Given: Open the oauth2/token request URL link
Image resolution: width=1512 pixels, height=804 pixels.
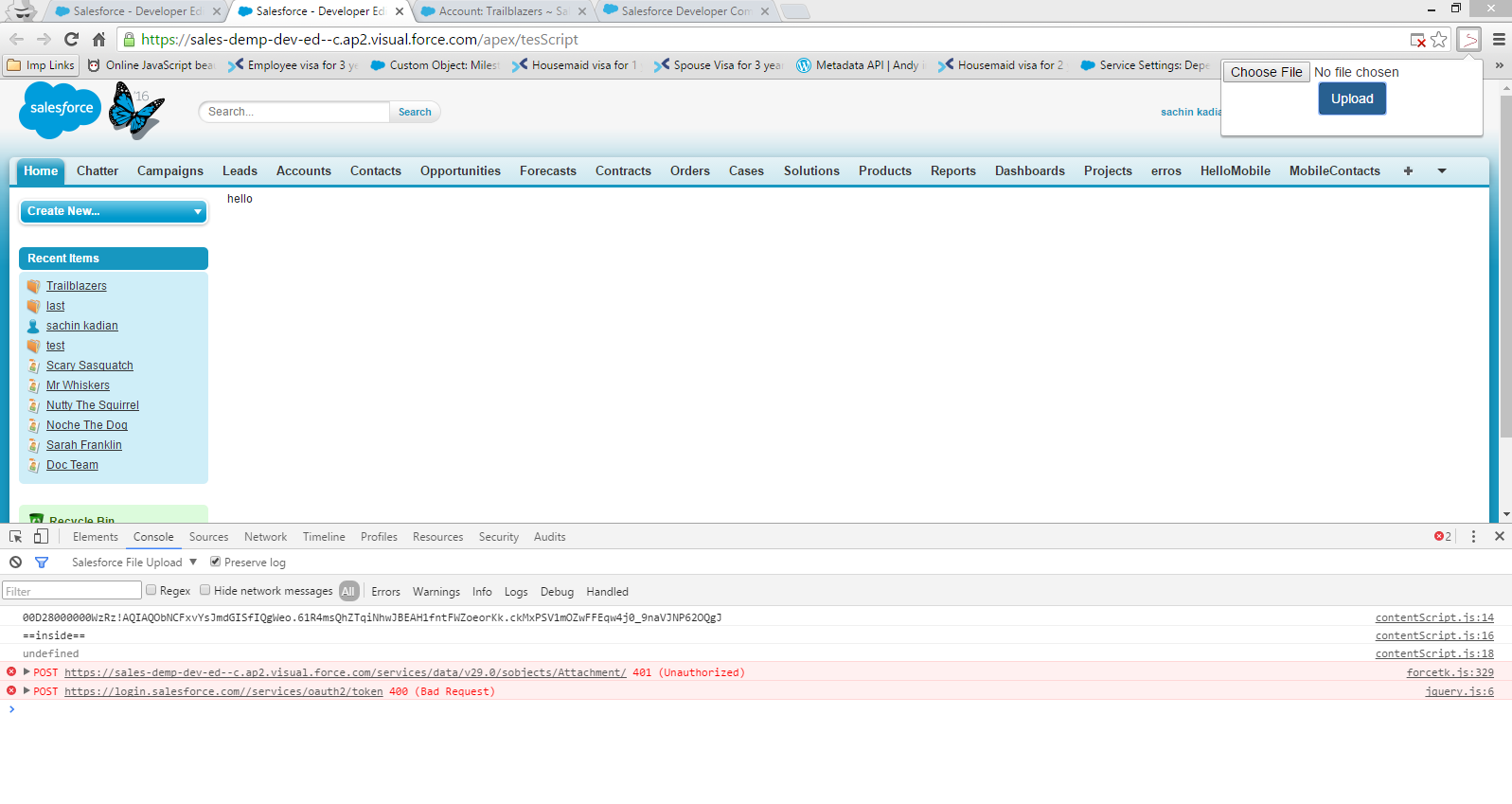Looking at the screenshot, I should pyautogui.click(x=223, y=691).
